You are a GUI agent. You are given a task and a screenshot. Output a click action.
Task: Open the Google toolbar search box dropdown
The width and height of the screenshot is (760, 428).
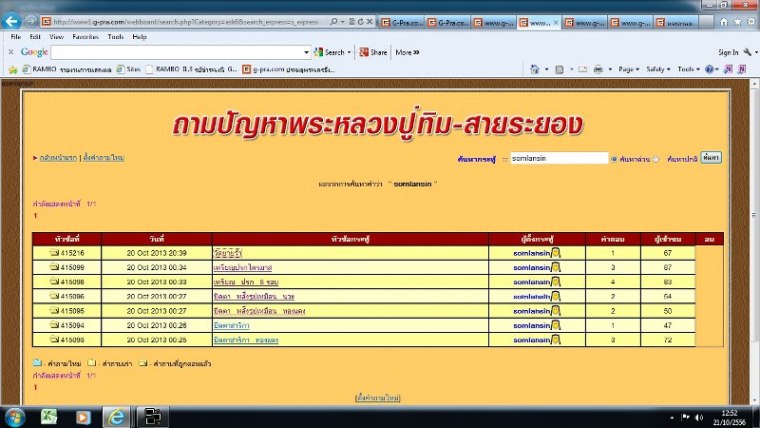click(306, 52)
